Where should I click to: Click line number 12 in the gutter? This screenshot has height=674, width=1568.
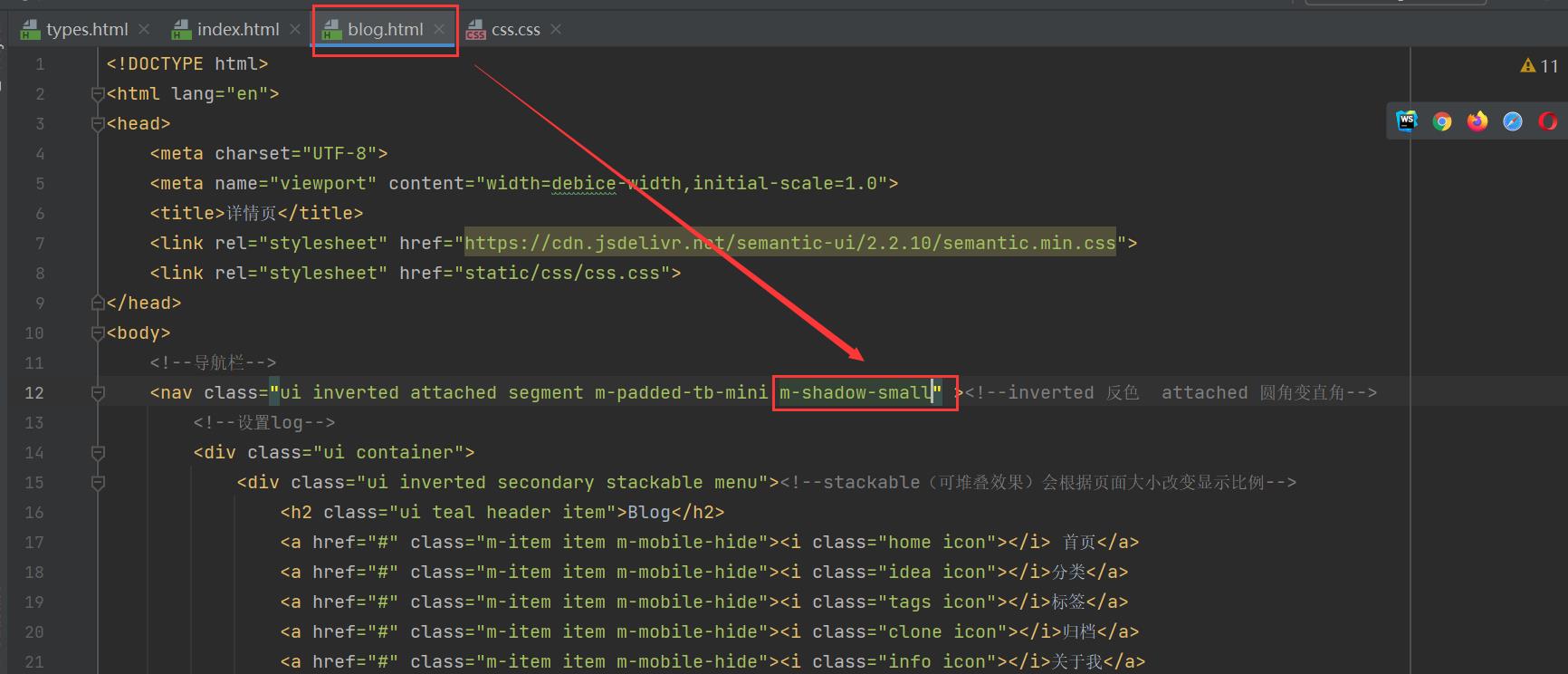pyautogui.click(x=34, y=393)
